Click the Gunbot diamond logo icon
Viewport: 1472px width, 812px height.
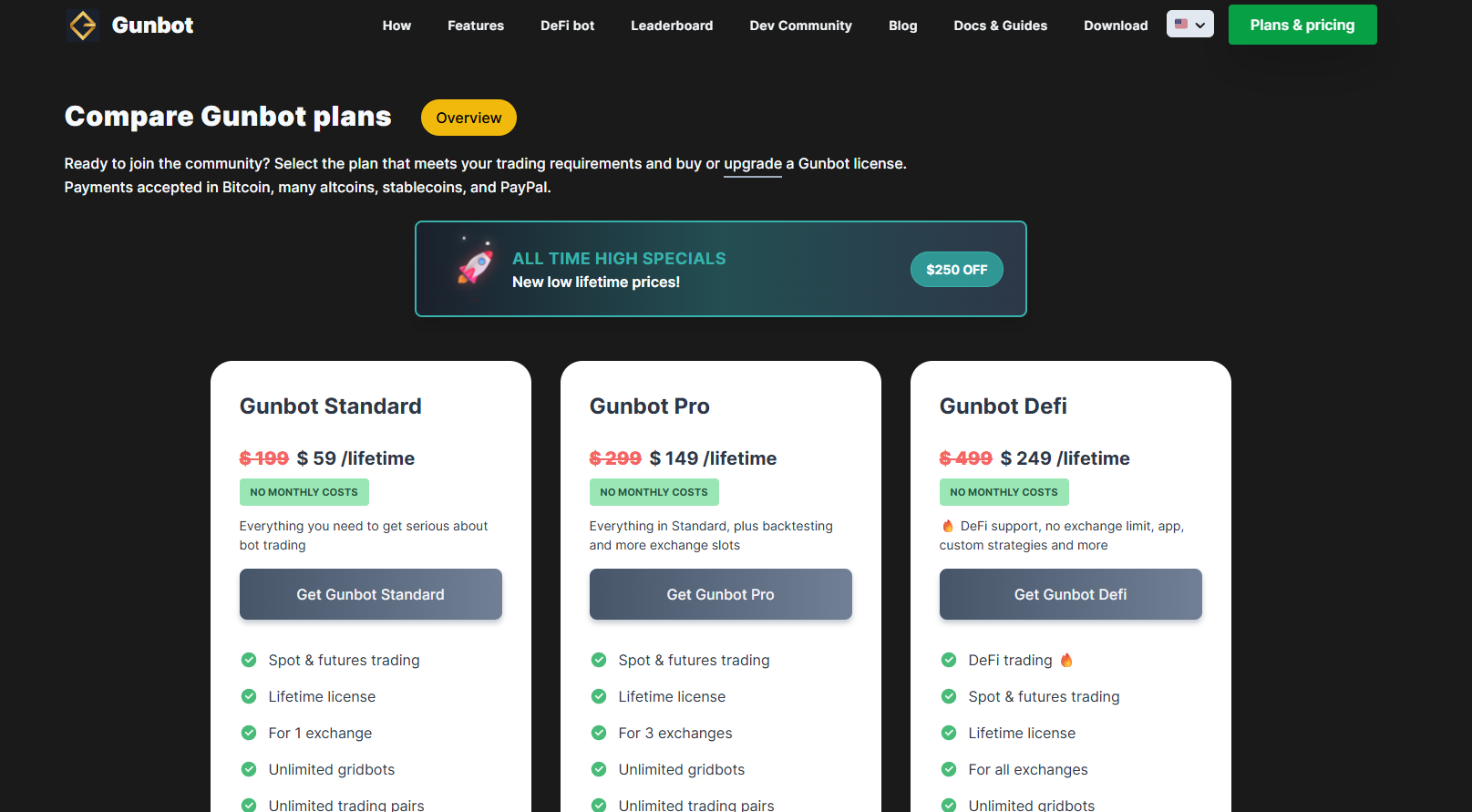tap(83, 26)
